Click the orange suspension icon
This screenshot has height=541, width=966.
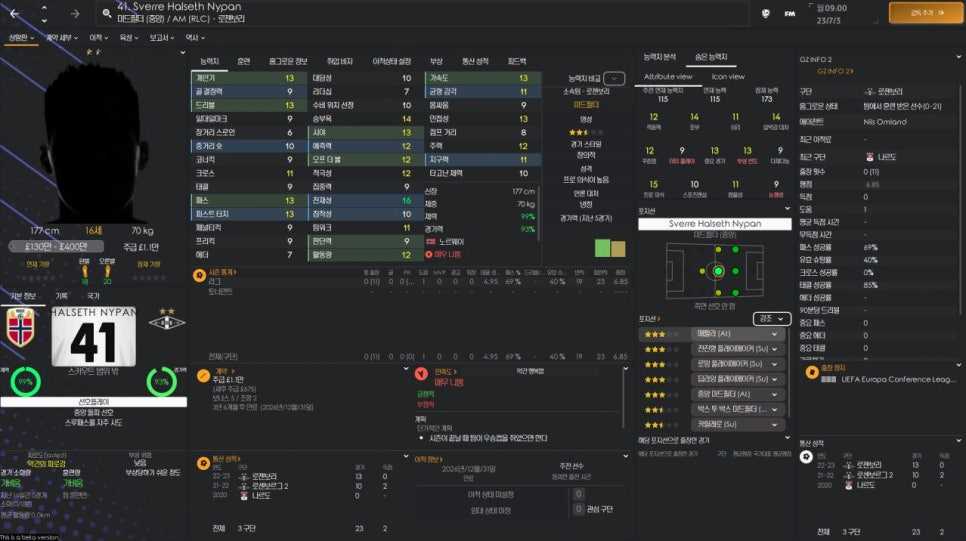[x=810, y=371]
